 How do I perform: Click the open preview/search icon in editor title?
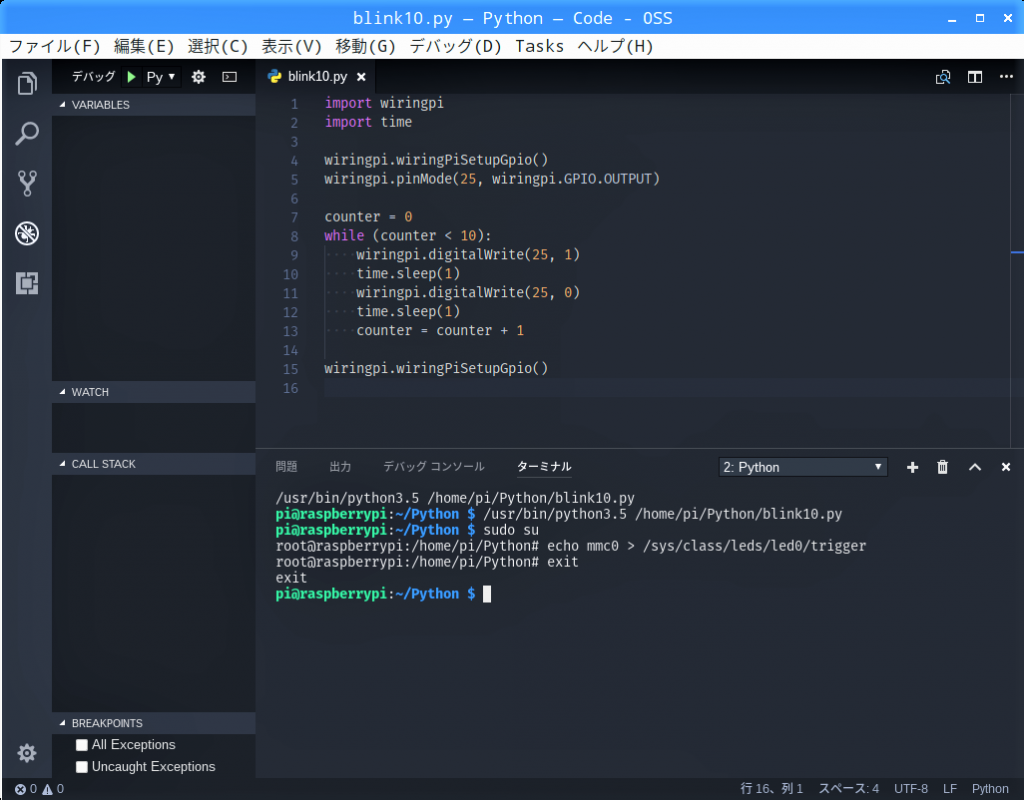click(x=942, y=77)
